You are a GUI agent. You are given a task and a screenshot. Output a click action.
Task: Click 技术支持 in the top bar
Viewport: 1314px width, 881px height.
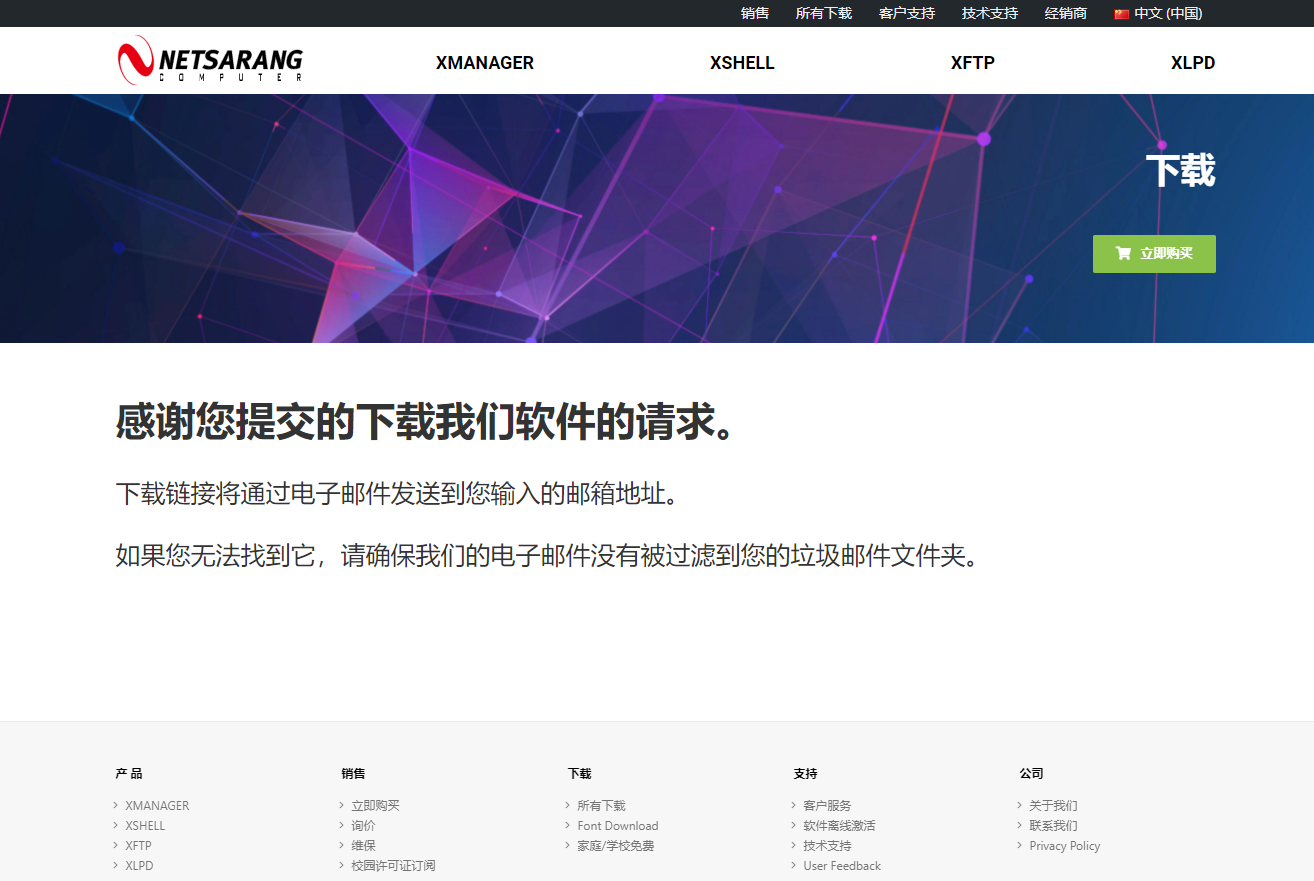click(989, 13)
